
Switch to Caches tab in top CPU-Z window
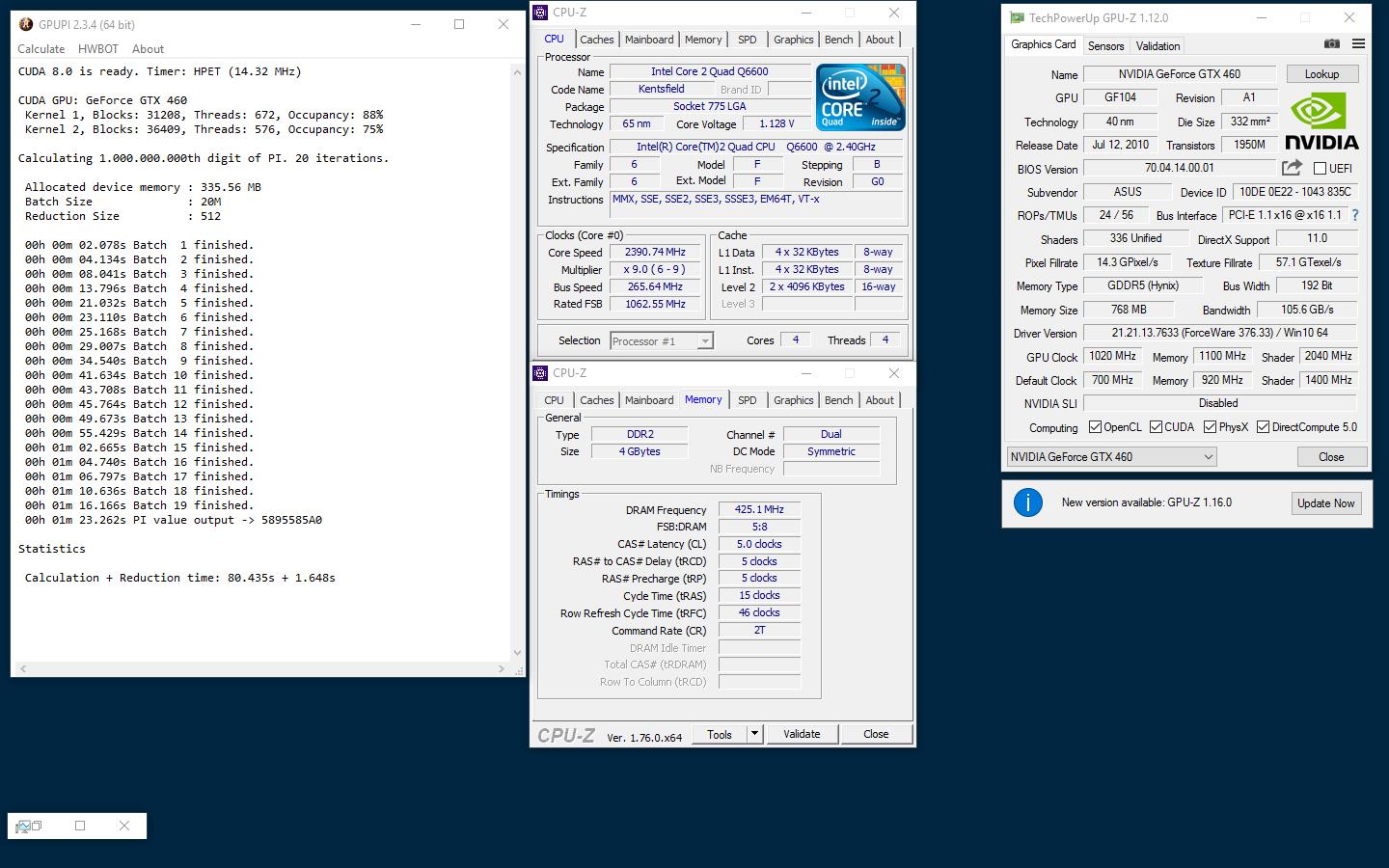[x=596, y=40]
